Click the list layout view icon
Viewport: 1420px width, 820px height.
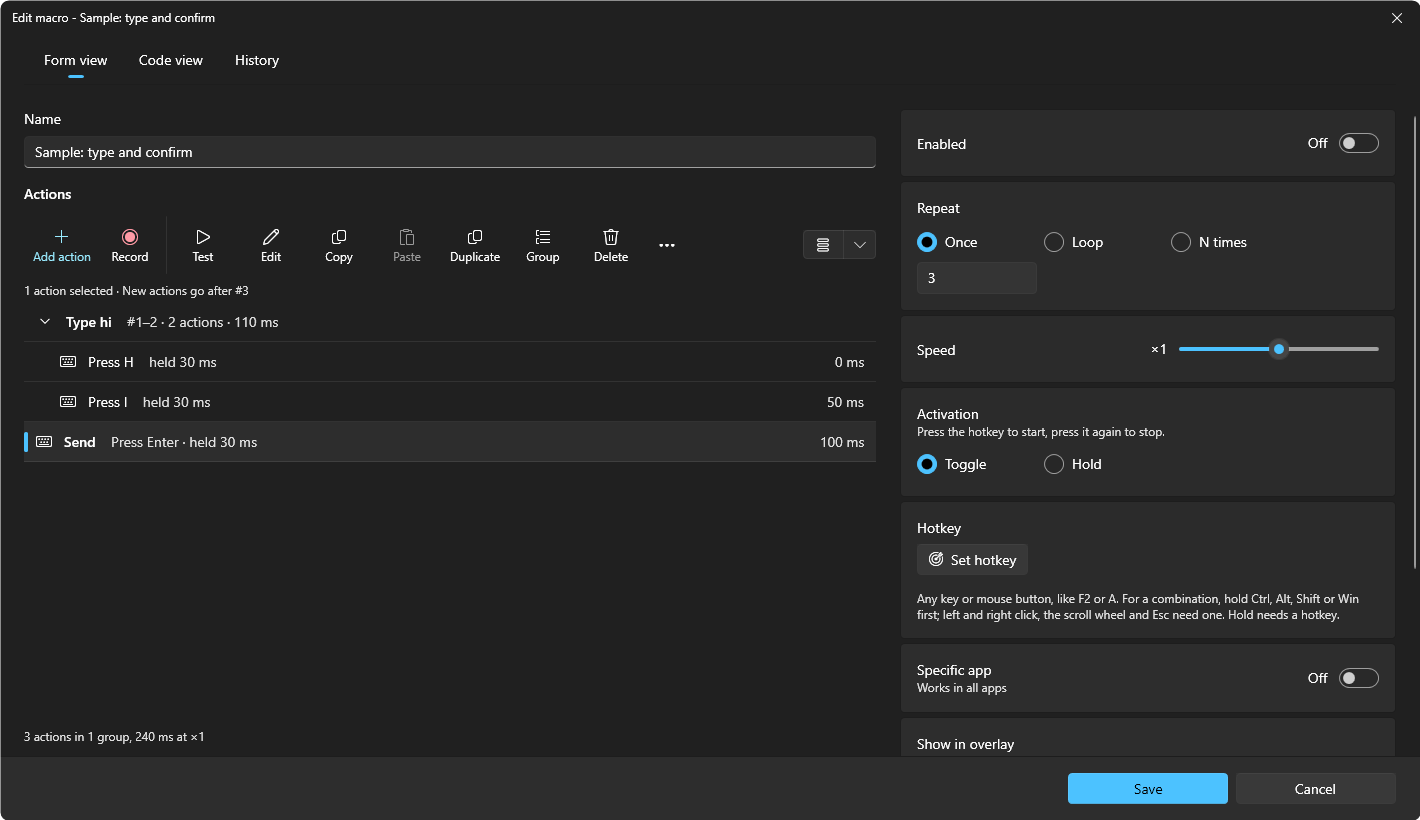click(x=823, y=245)
